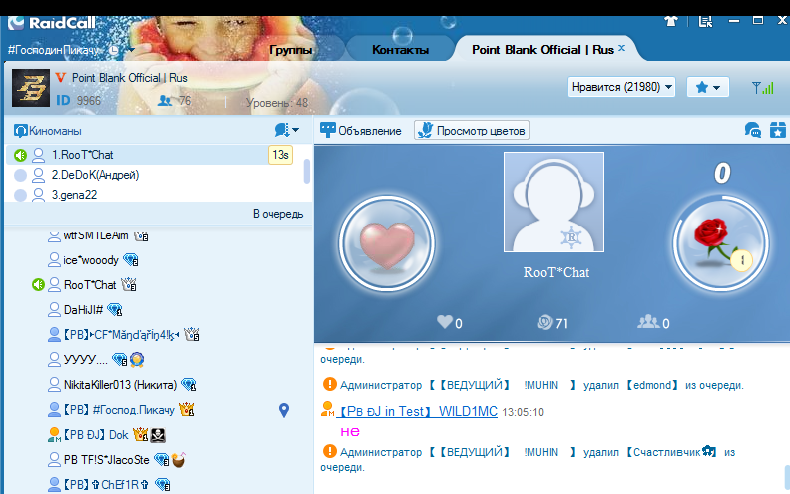Click the diamond badge beside DaHiJI#

point(114,310)
